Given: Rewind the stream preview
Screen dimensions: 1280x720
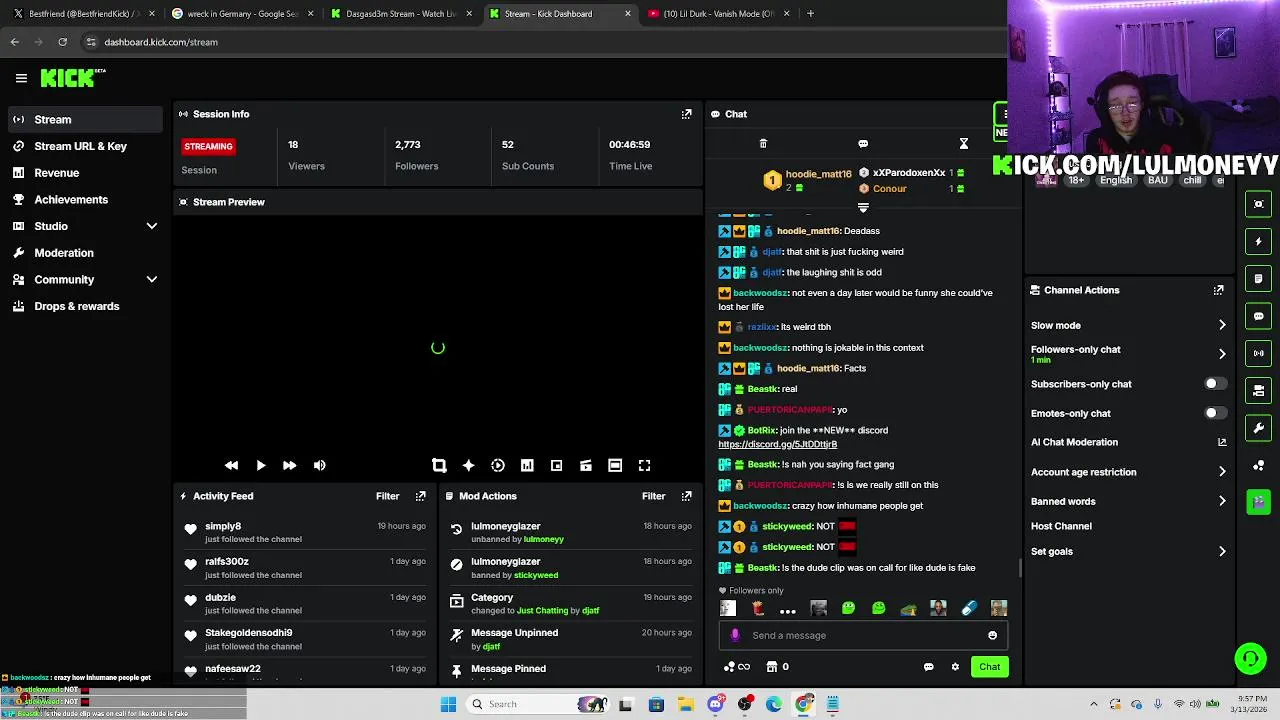Looking at the screenshot, I should (231, 465).
